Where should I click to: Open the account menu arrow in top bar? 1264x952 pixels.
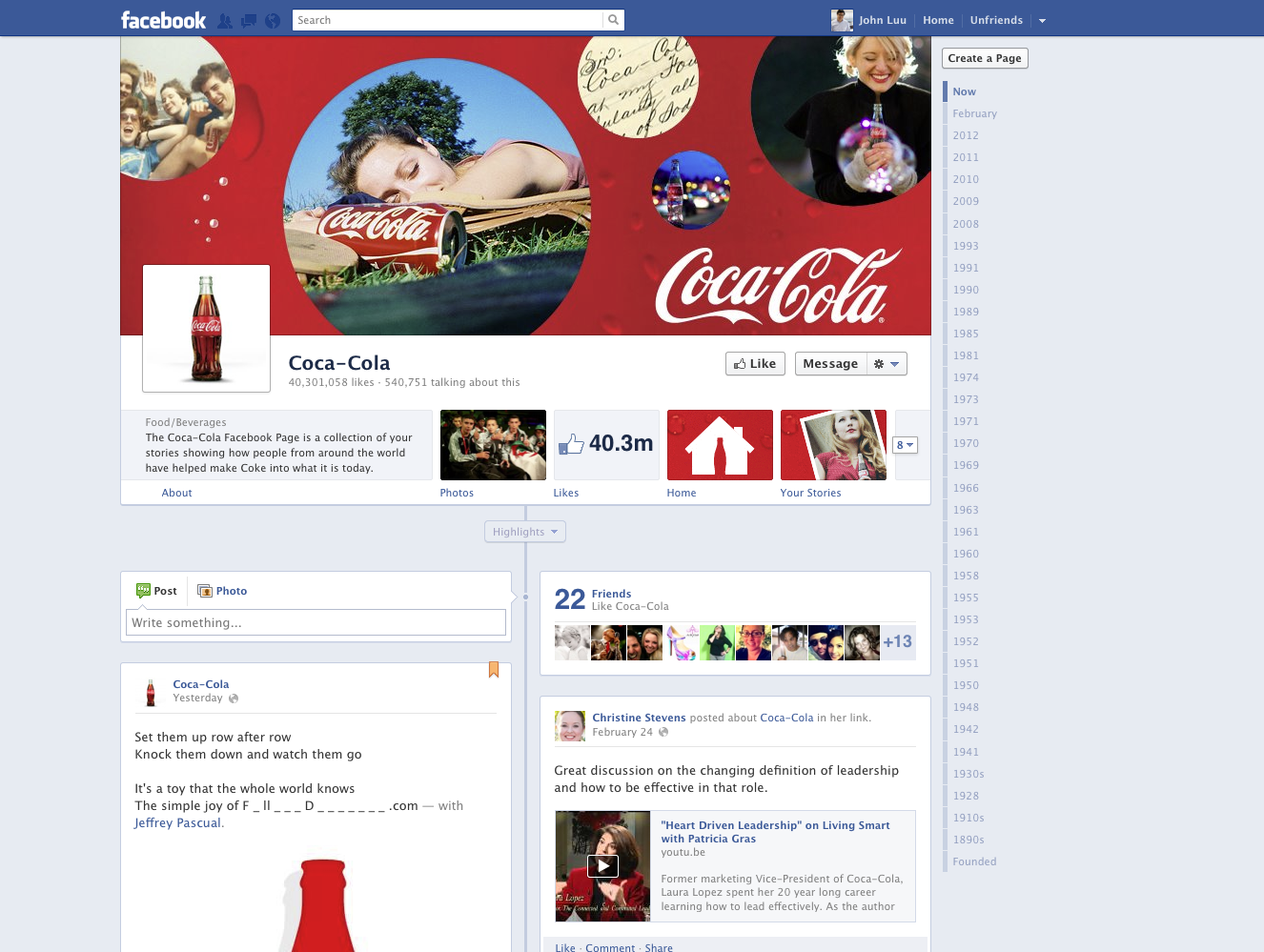pyautogui.click(x=1042, y=21)
